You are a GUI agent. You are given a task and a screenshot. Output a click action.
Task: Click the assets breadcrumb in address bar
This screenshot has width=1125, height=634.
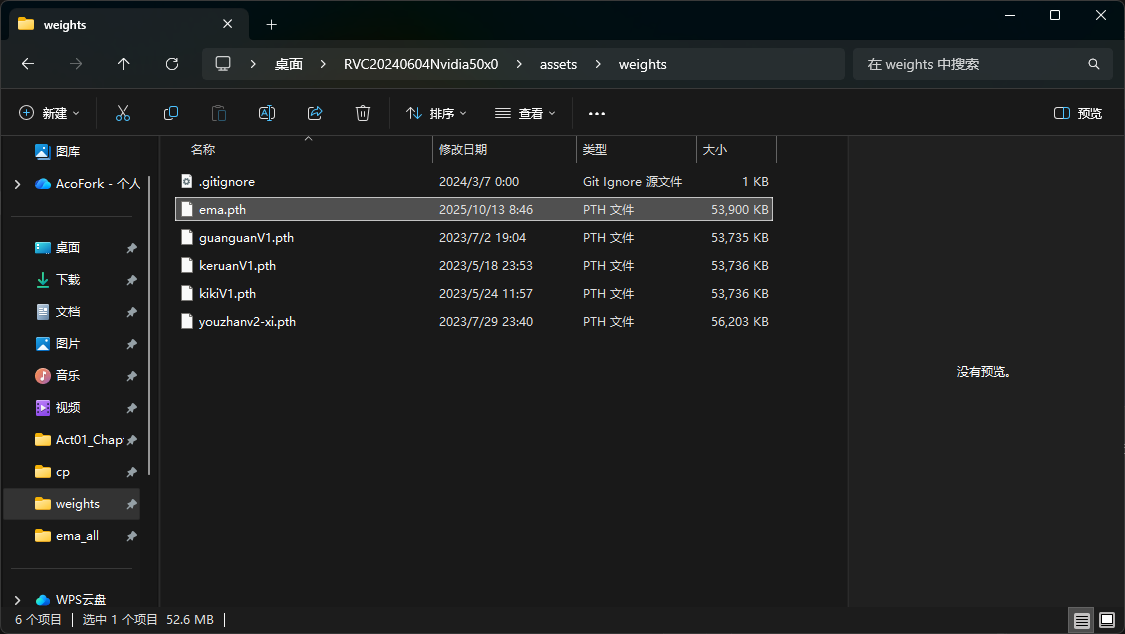[558, 64]
